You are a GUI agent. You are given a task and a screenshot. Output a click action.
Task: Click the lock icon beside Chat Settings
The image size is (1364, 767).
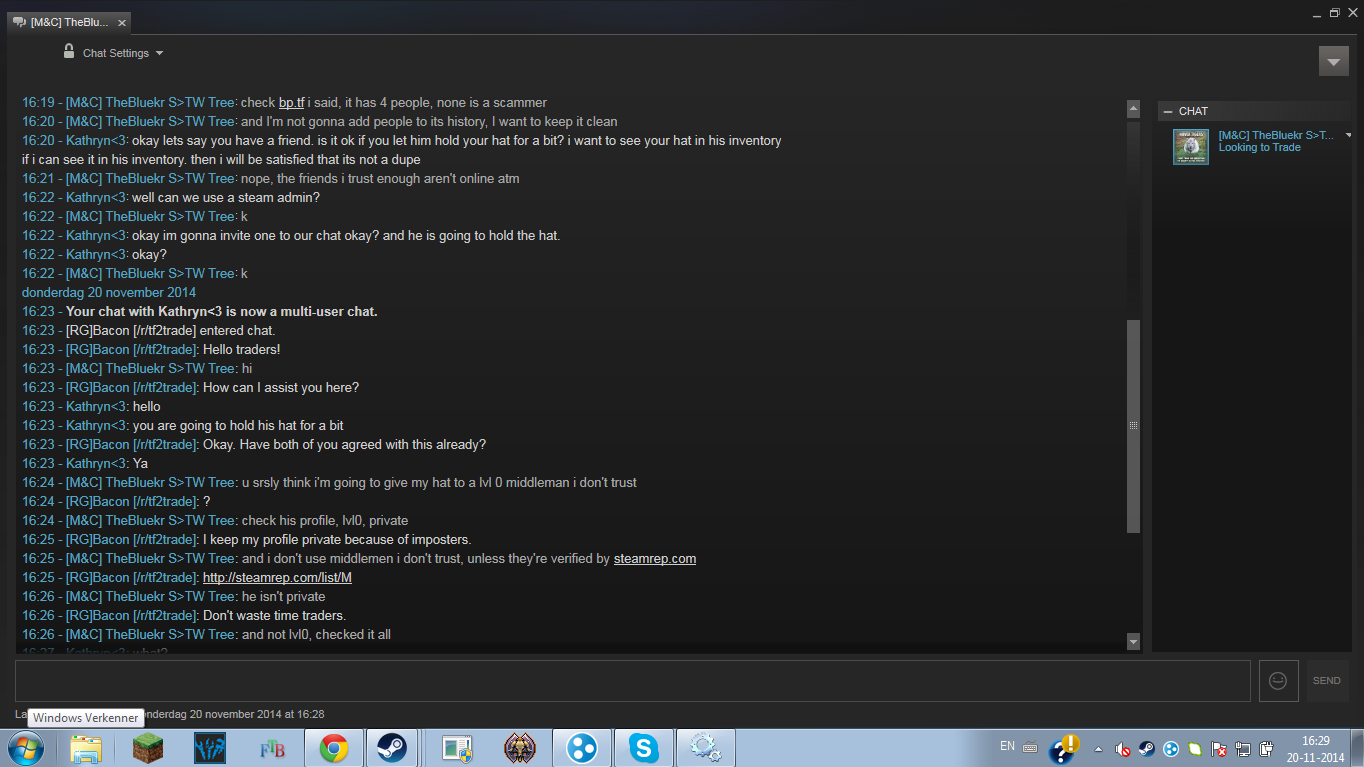(69, 52)
